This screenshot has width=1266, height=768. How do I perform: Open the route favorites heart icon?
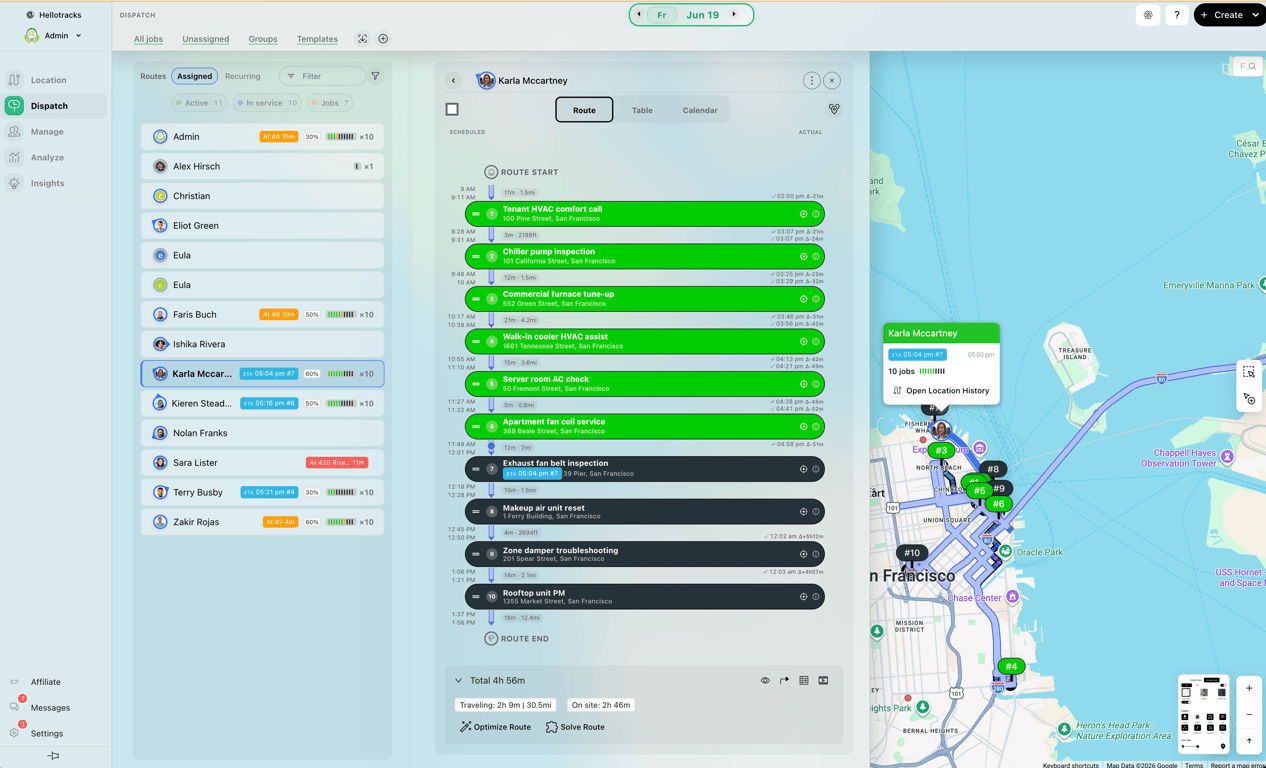click(x=834, y=109)
